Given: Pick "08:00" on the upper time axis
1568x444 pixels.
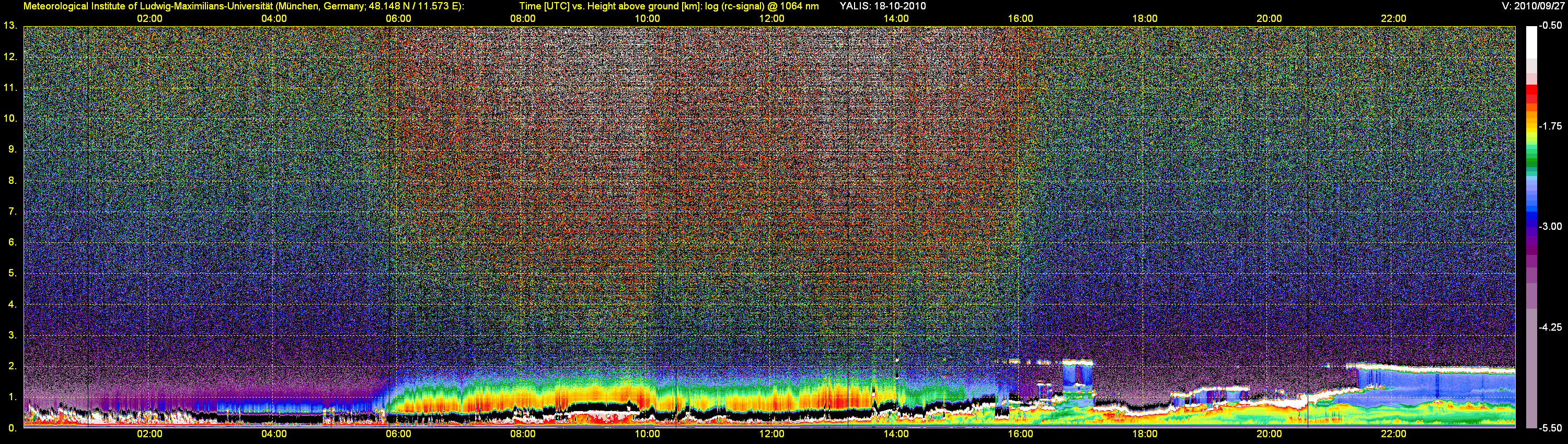Looking at the screenshot, I should [523, 19].
